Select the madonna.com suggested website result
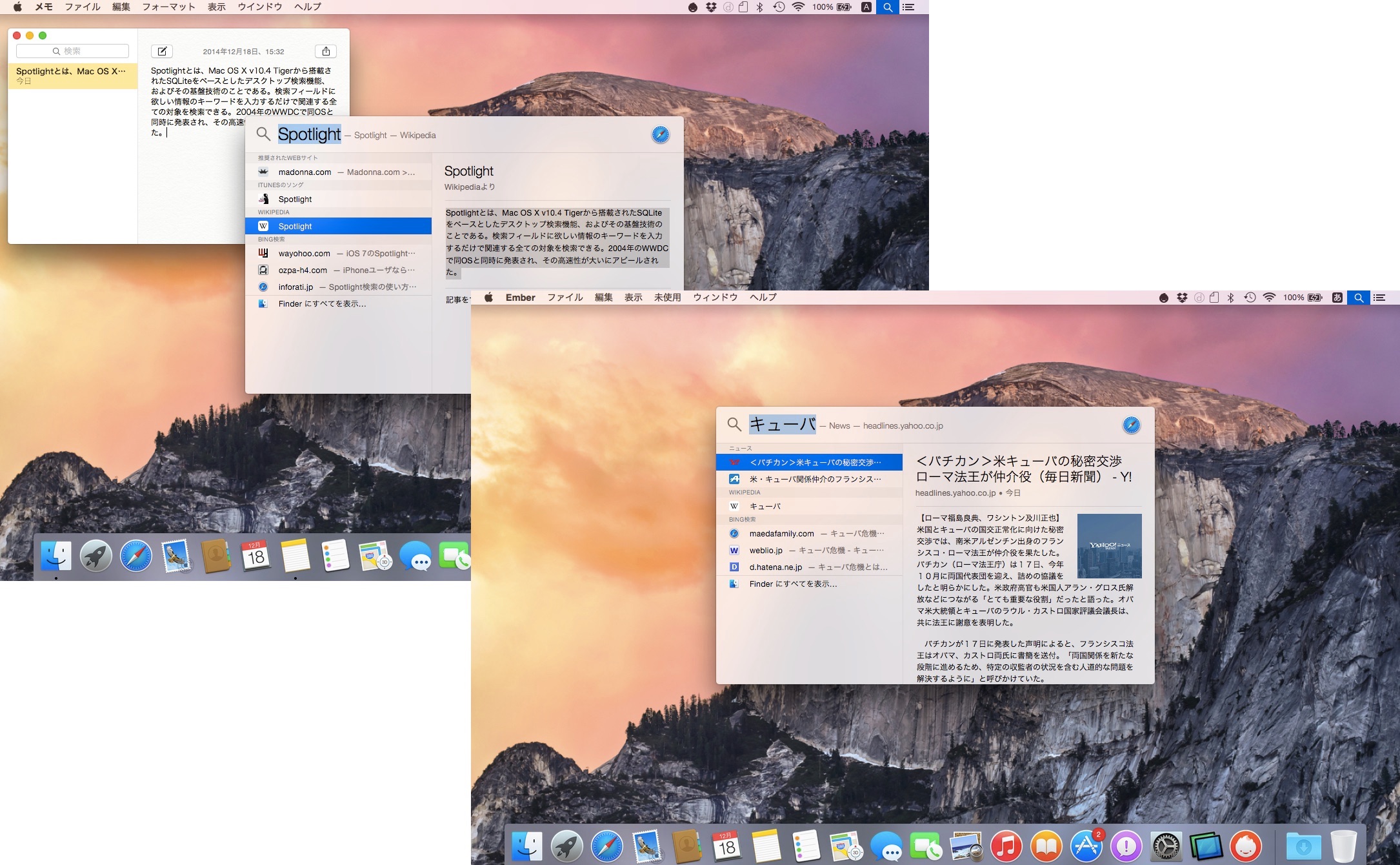 [x=338, y=172]
